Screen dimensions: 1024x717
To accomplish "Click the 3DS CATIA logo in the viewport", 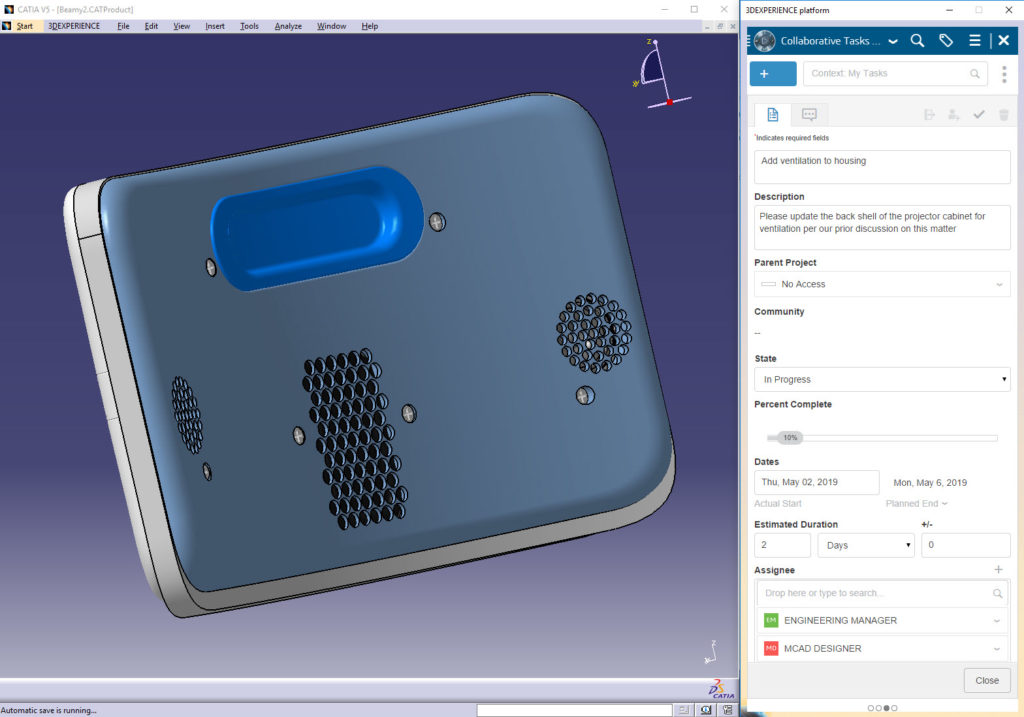I will [x=721, y=689].
